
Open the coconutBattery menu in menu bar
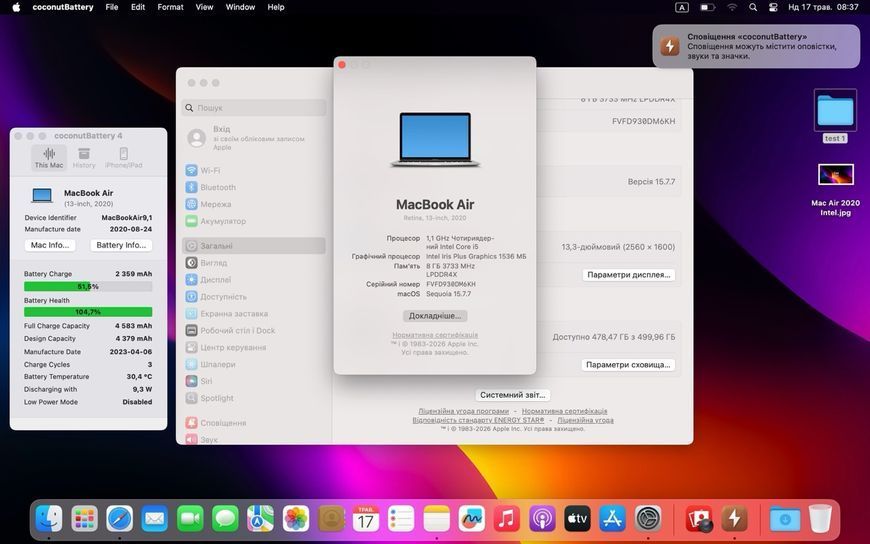[x=63, y=7]
